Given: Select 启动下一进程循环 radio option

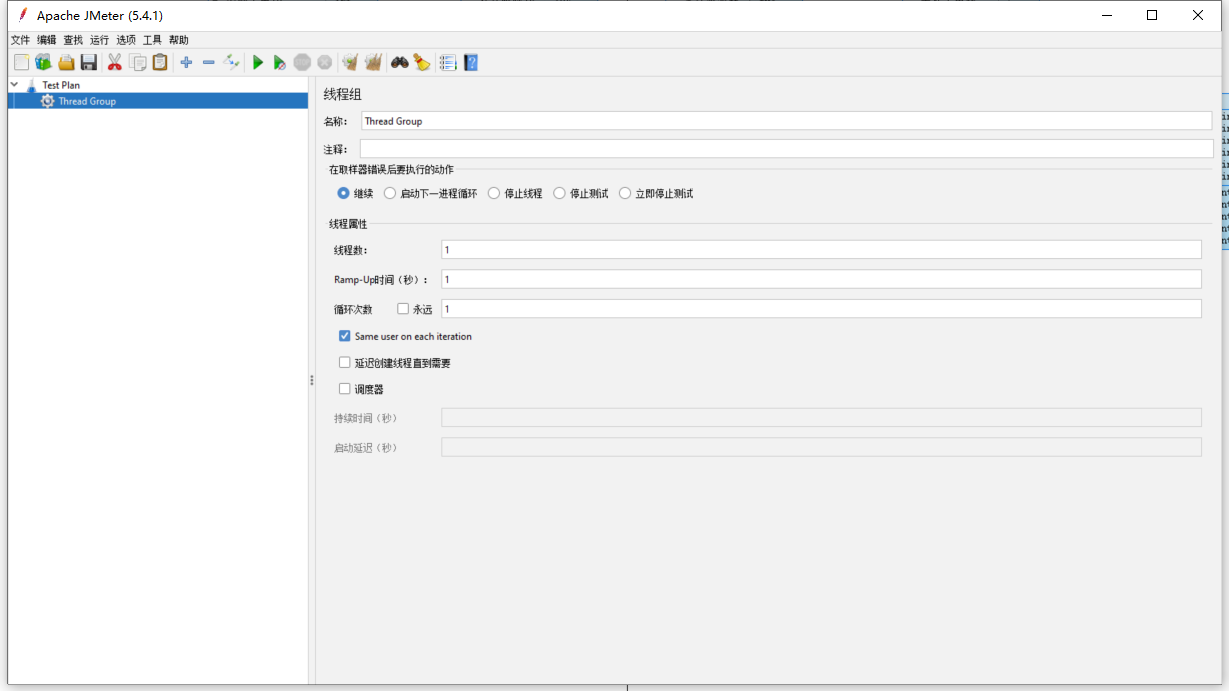Looking at the screenshot, I should (390, 194).
